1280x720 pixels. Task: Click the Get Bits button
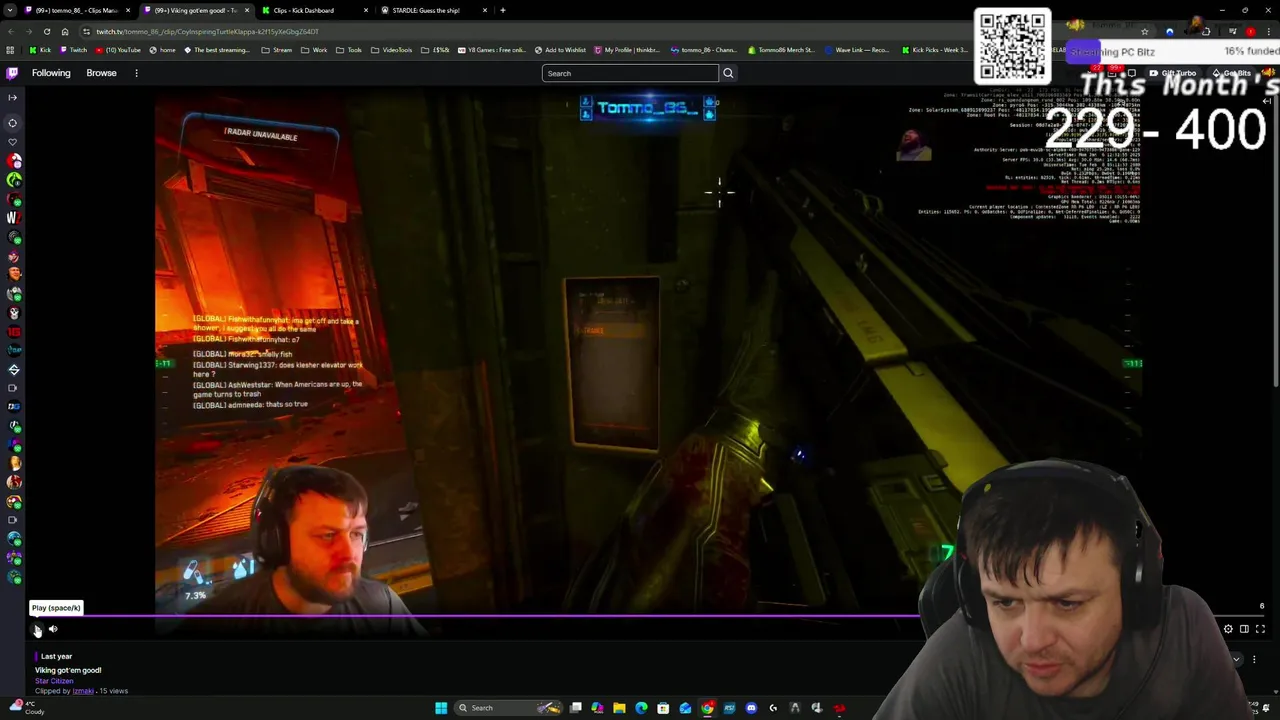(1232, 73)
